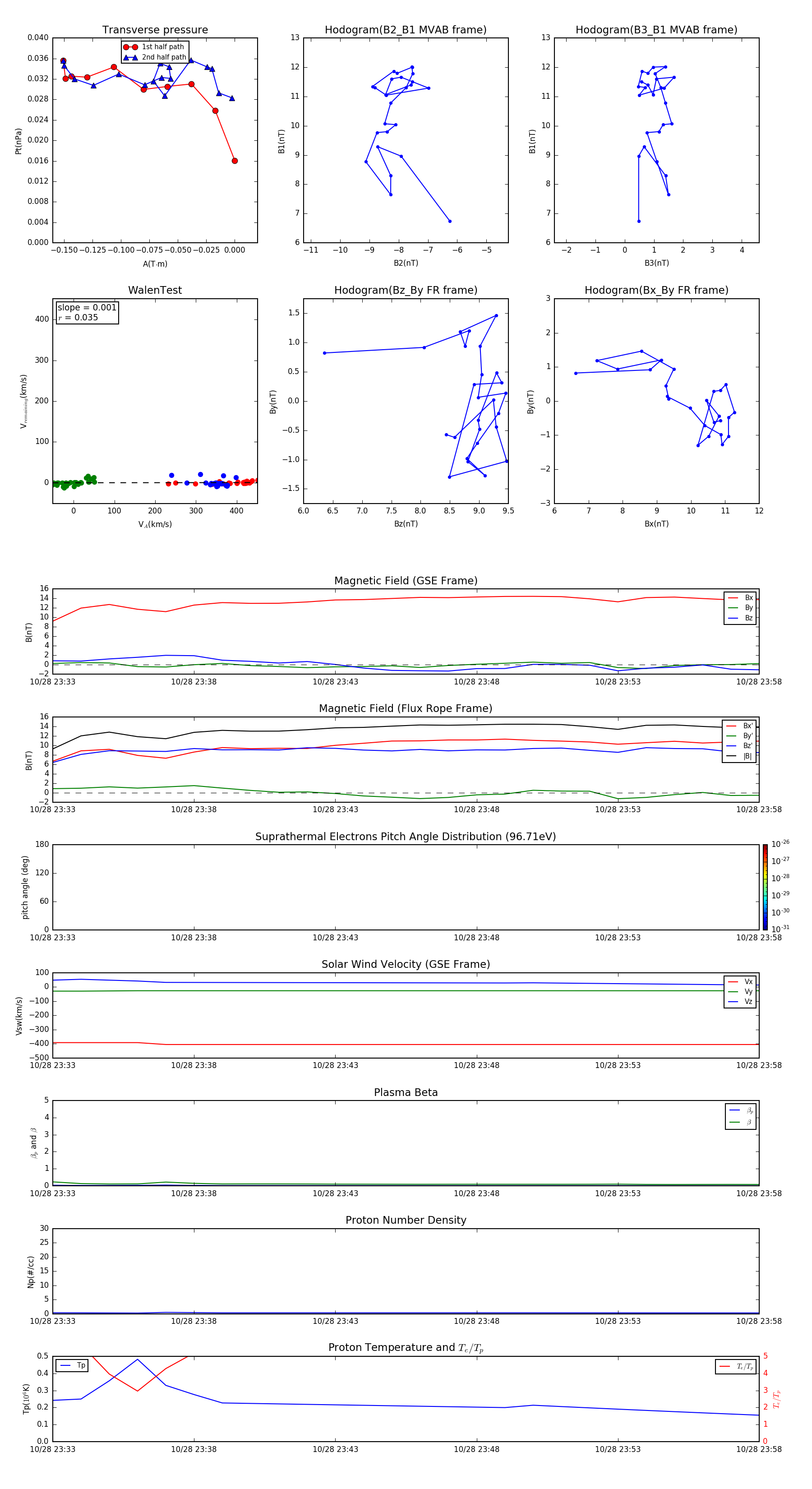
Task: Click the "Hodogram(Bz_By FR frame)" title
Action: [406, 290]
